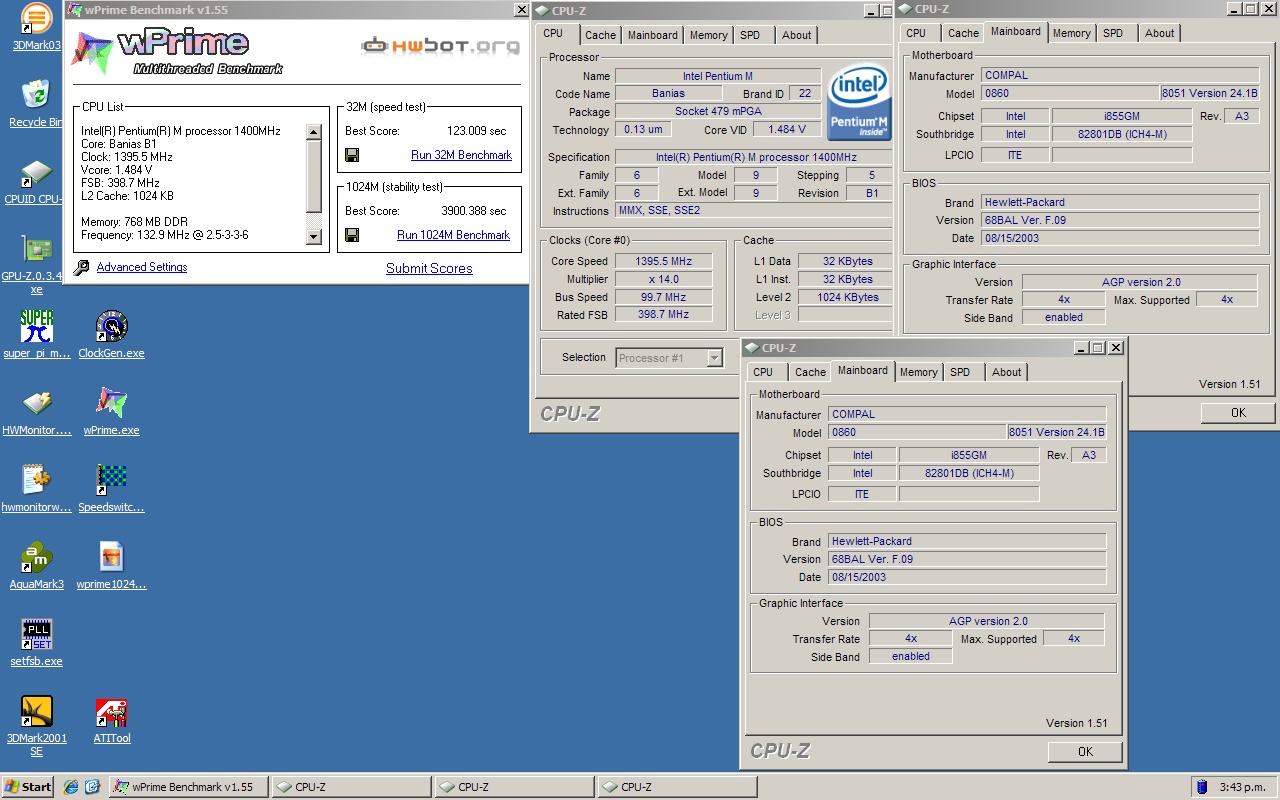
Task: Open the 3DMark2001 SE desktop shortcut
Action: (37, 726)
